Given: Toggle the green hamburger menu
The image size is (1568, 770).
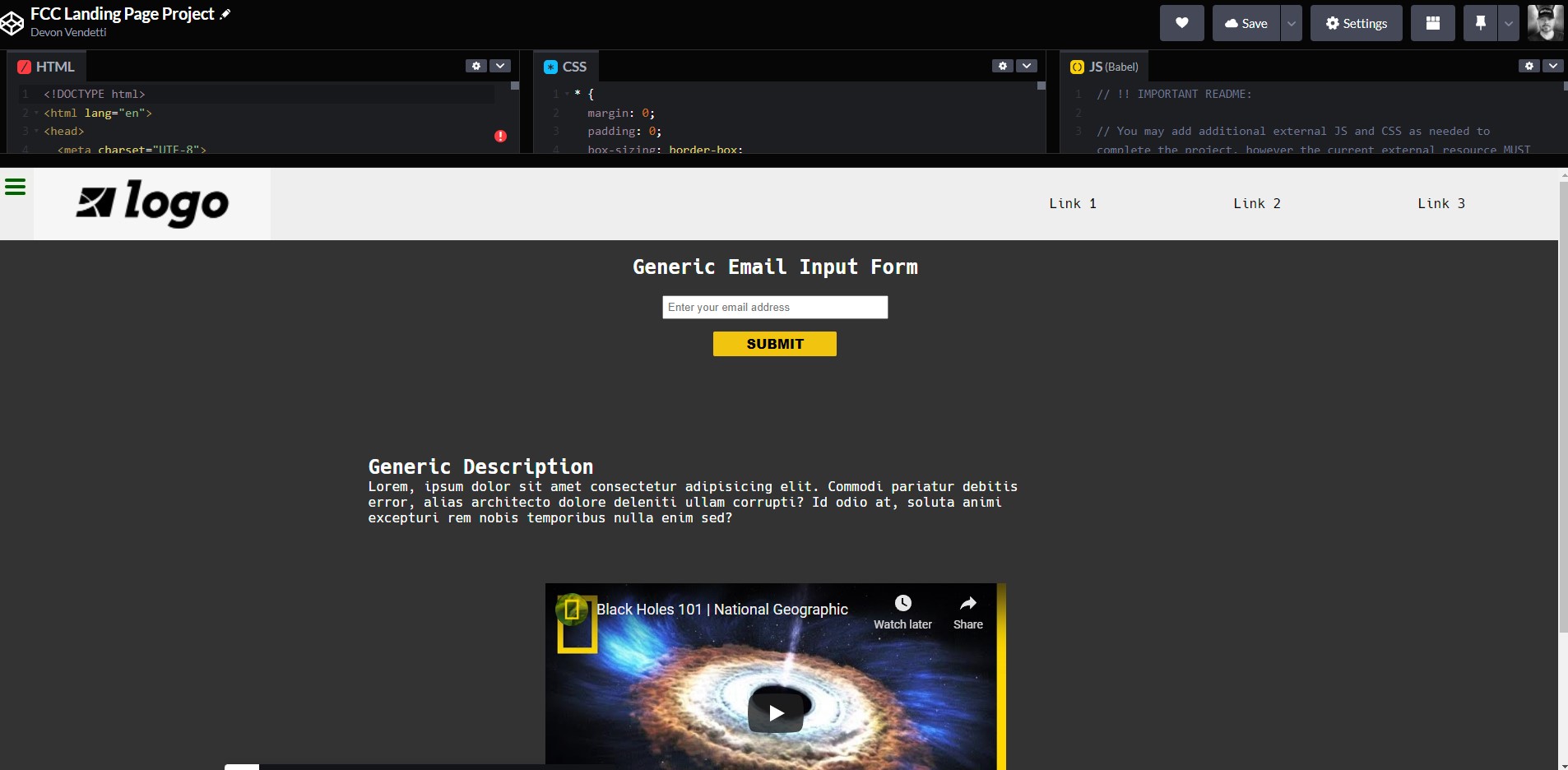Looking at the screenshot, I should click(15, 188).
